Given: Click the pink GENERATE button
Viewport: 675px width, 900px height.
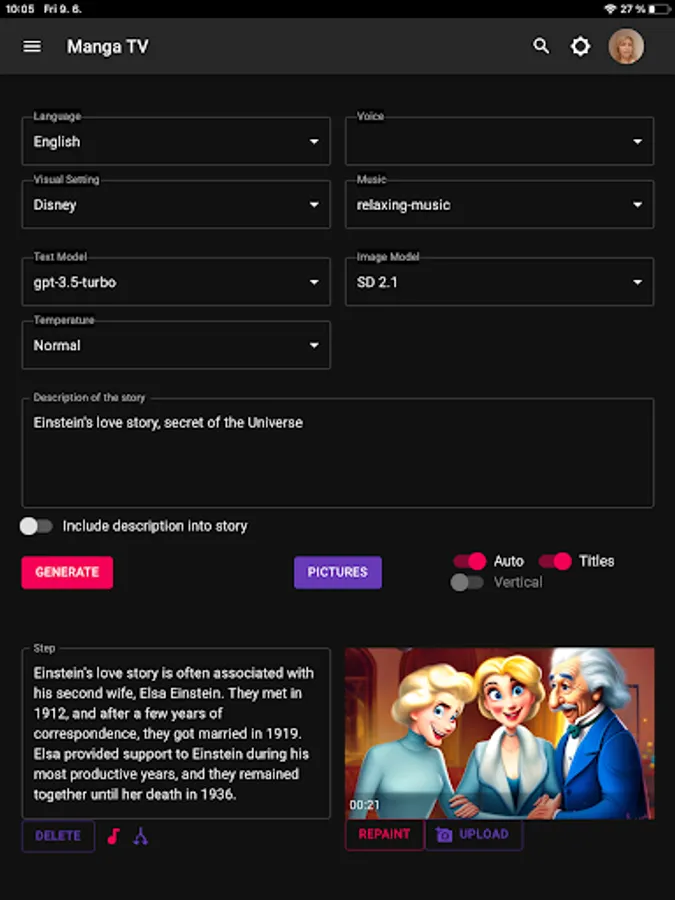Looking at the screenshot, I should tap(67, 572).
